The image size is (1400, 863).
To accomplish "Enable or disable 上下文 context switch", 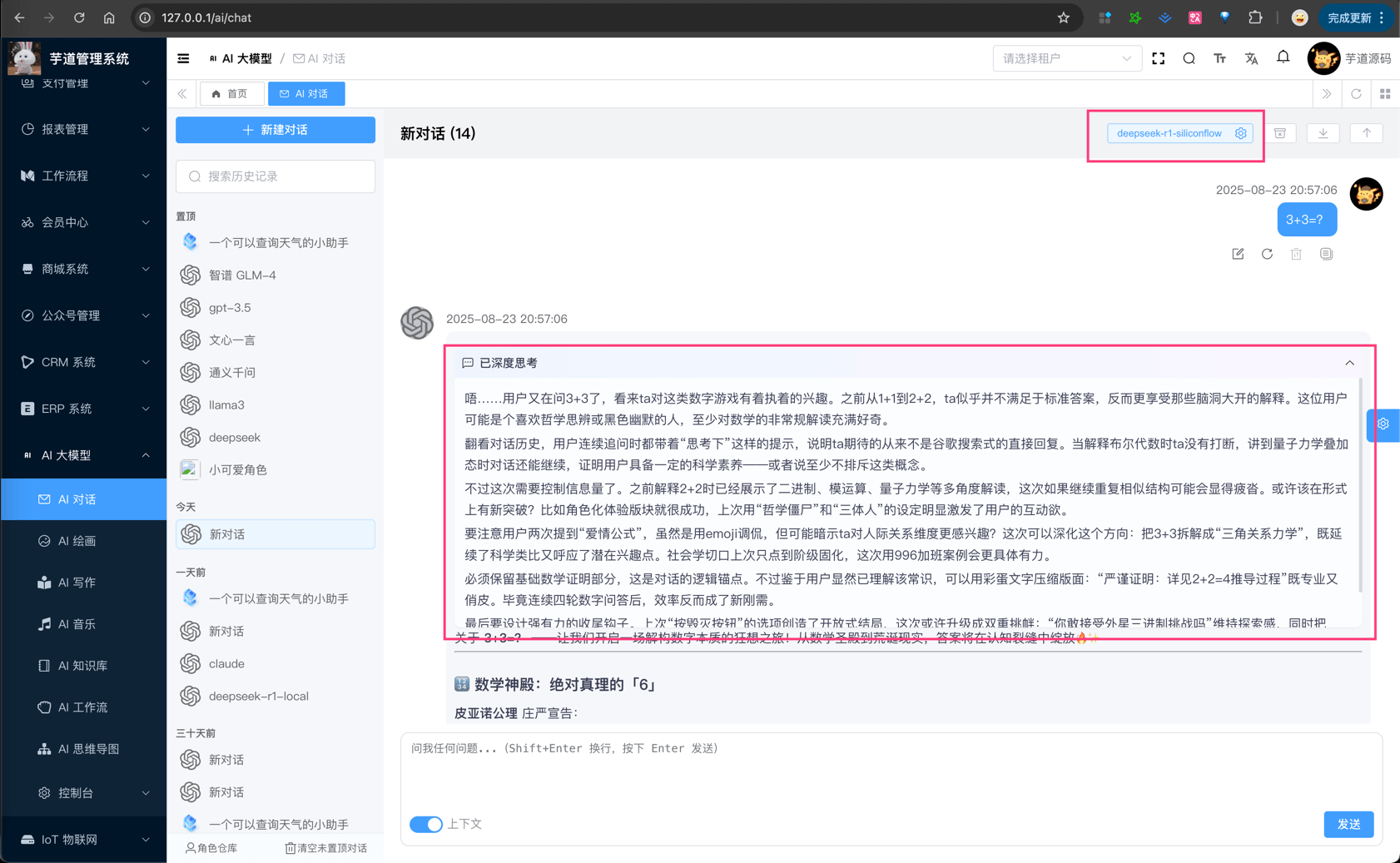I will coord(426,824).
